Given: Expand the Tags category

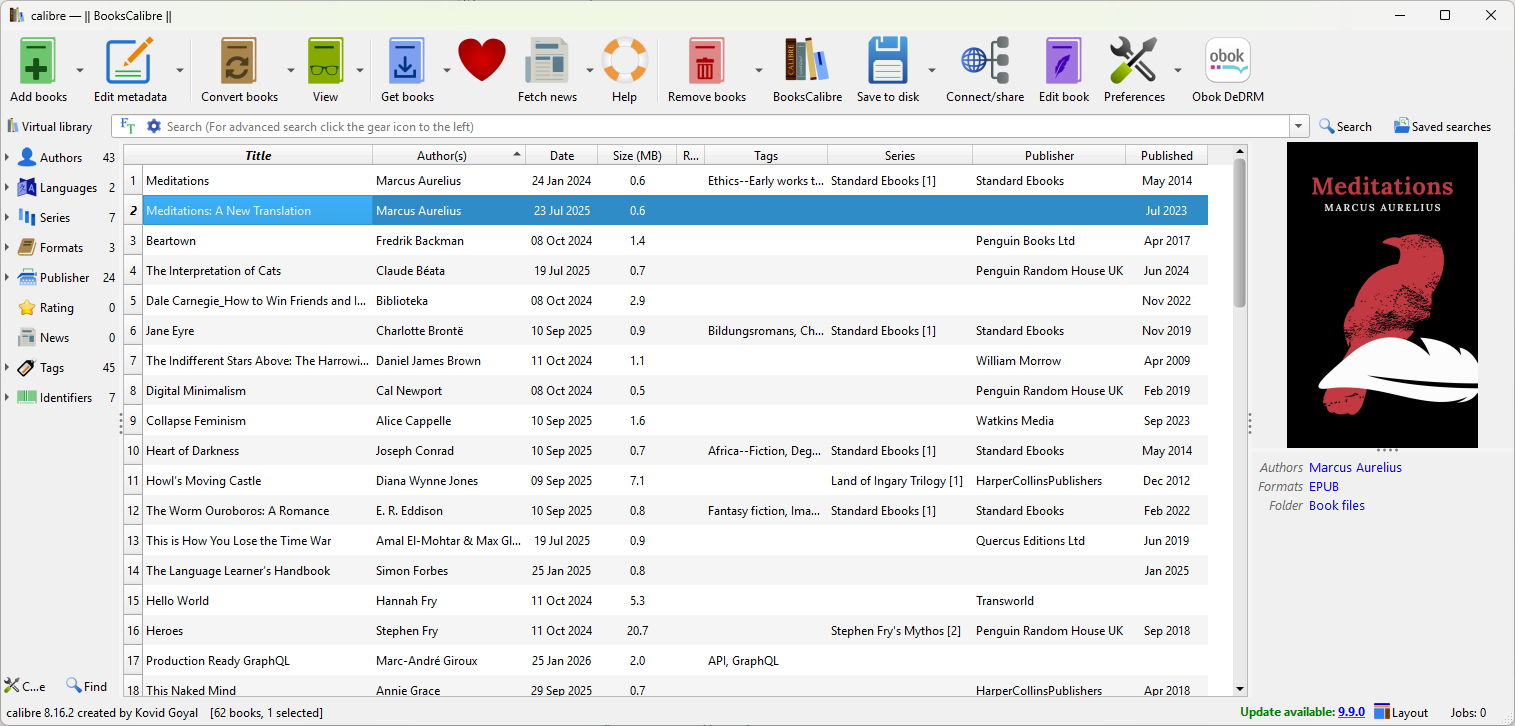Looking at the screenshot, I should [7, 368].
